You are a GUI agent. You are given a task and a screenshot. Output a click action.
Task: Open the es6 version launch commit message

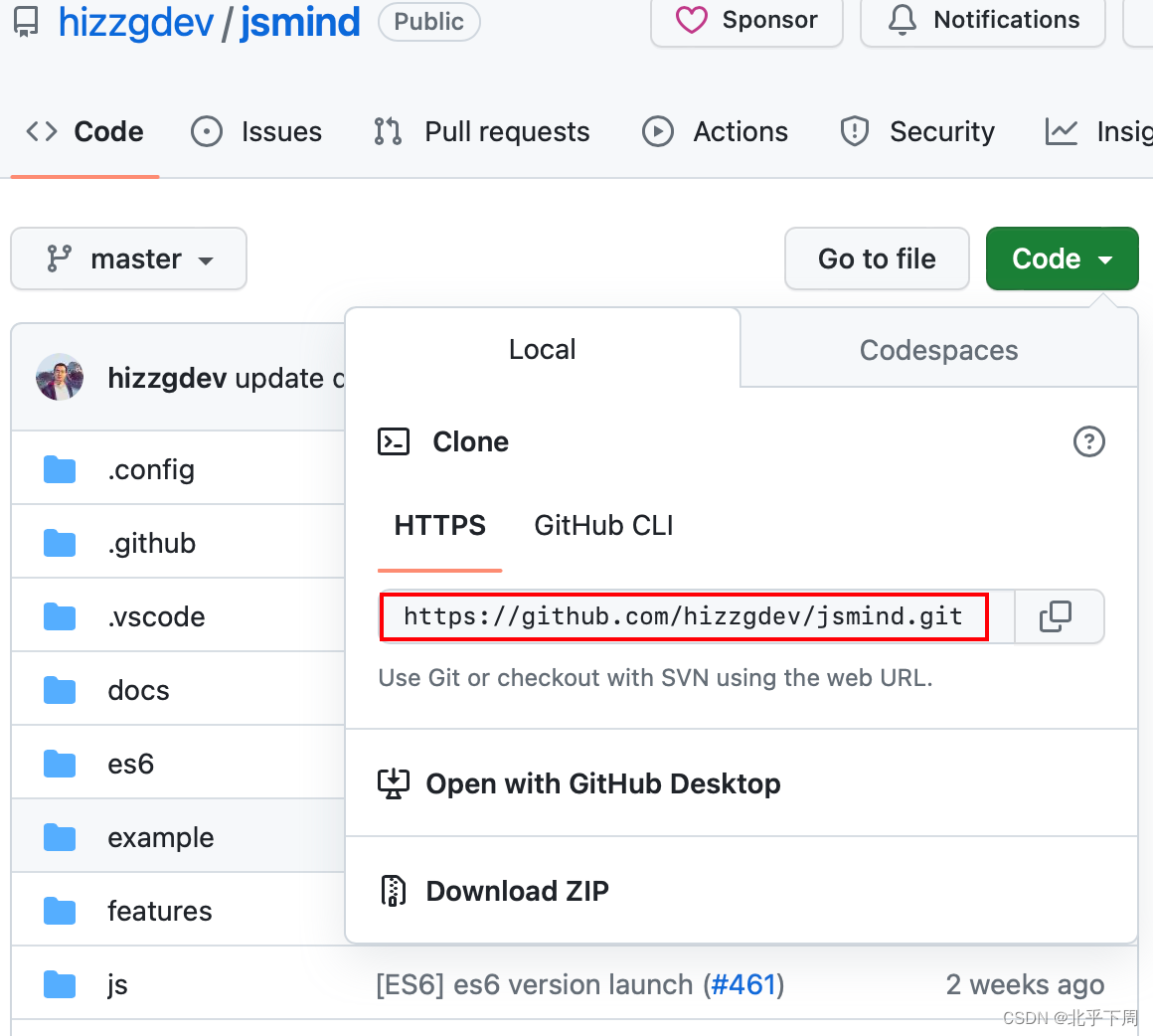pos(535,984)
